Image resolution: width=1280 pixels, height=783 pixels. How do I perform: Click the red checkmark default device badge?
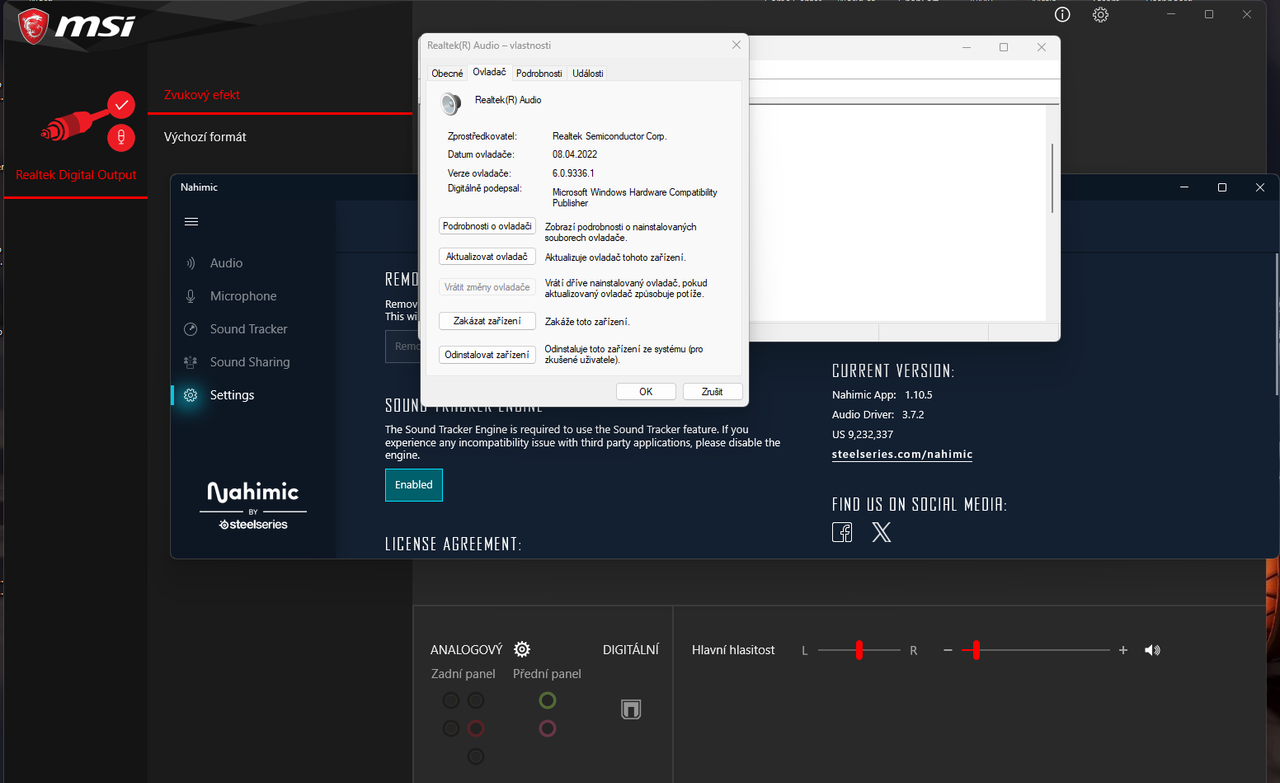[121, 105]
